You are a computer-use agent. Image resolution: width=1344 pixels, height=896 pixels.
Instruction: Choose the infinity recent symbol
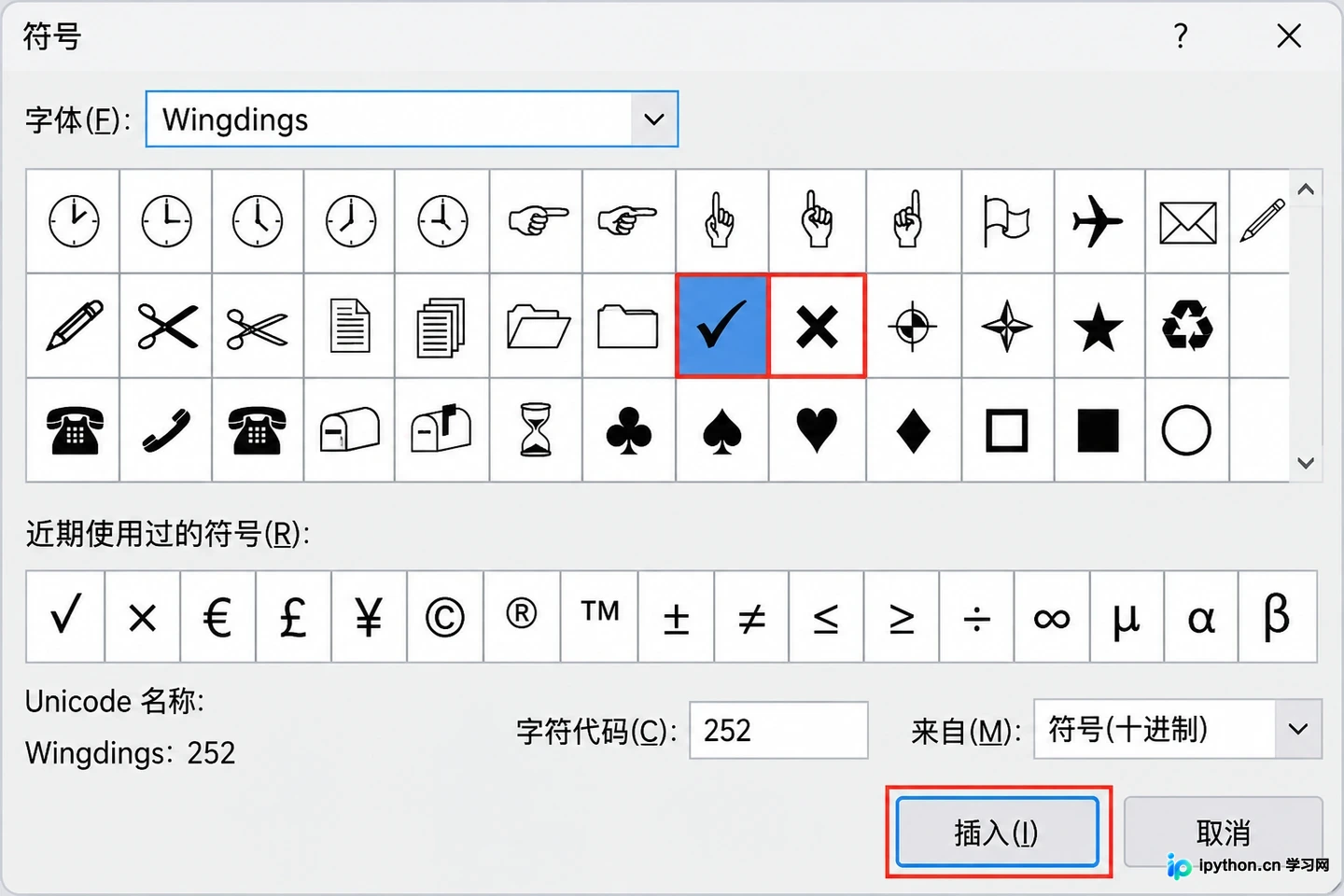click(x=1052, y=617)
